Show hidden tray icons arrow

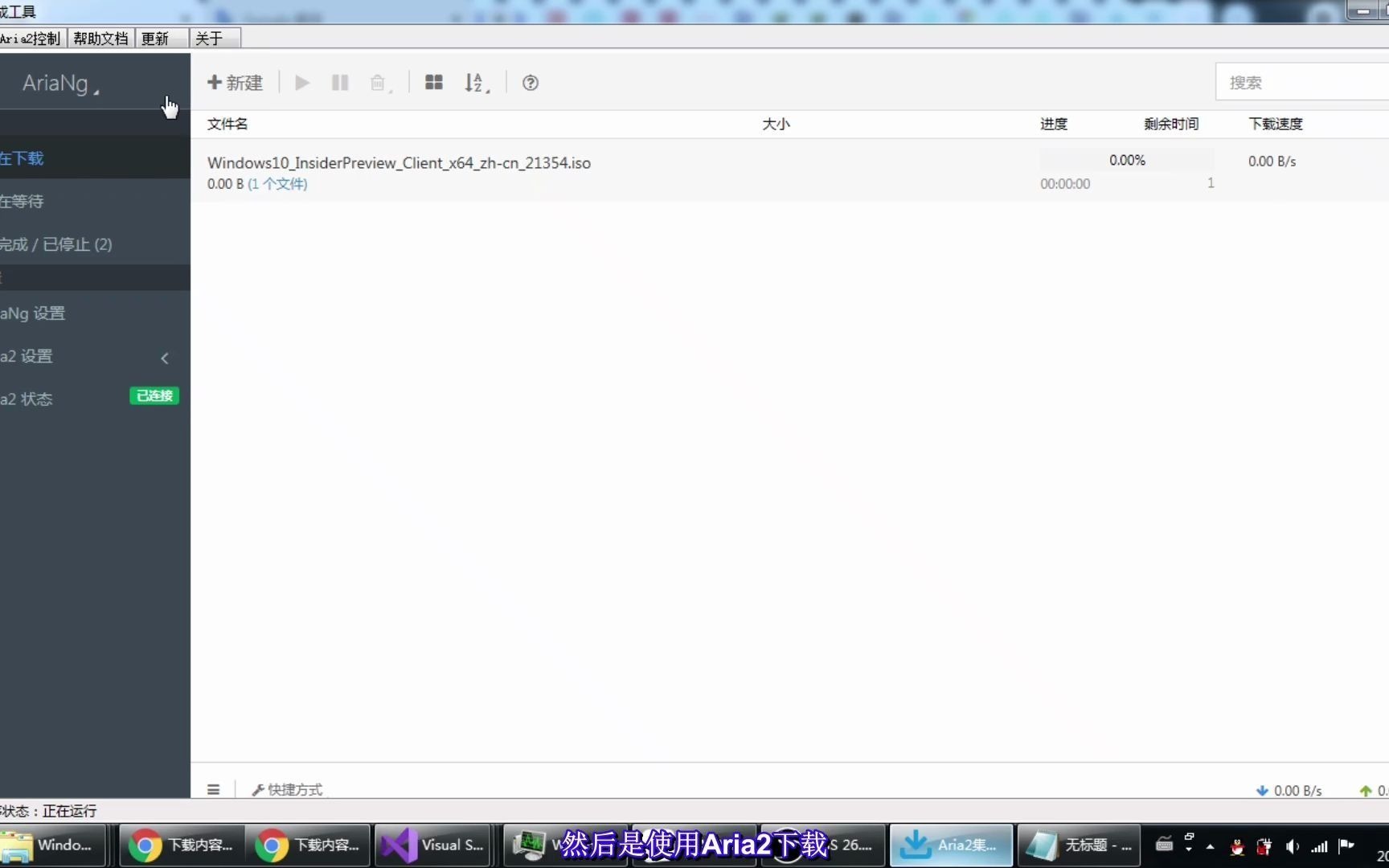(x=1210, y=845)
